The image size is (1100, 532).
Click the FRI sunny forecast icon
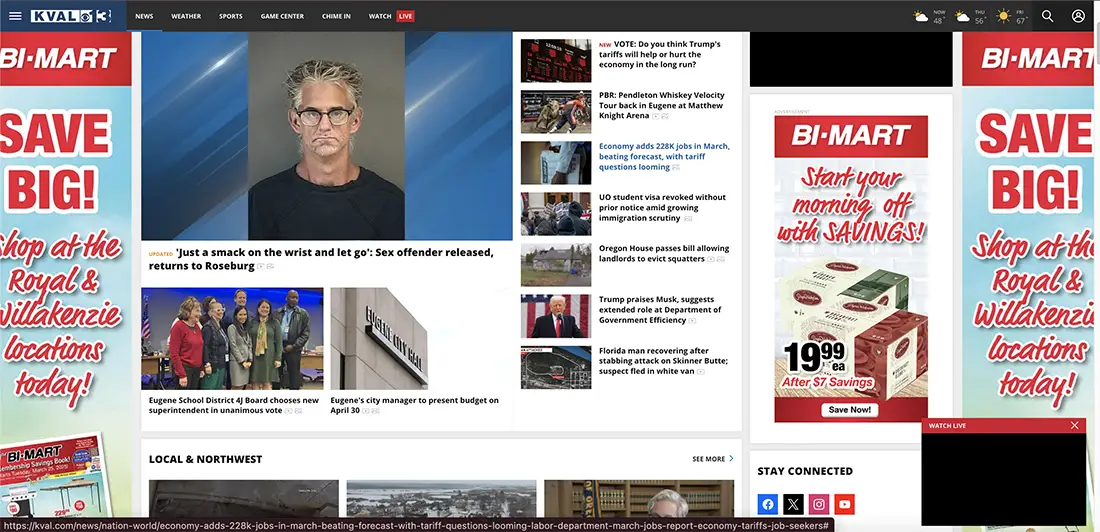pyautogui.click(x=1004, y=16)
